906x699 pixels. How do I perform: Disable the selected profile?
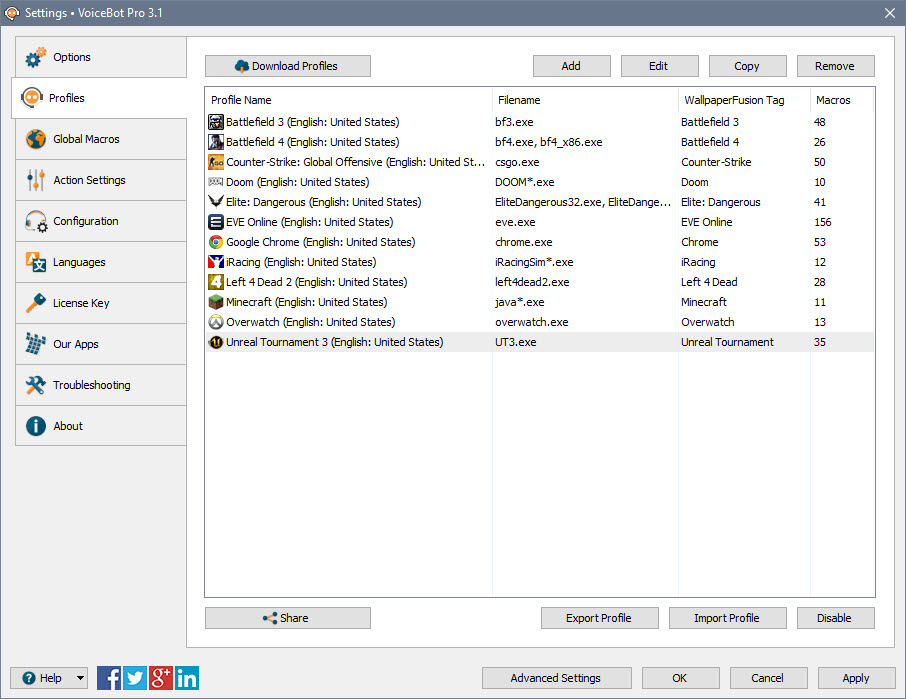835,618
